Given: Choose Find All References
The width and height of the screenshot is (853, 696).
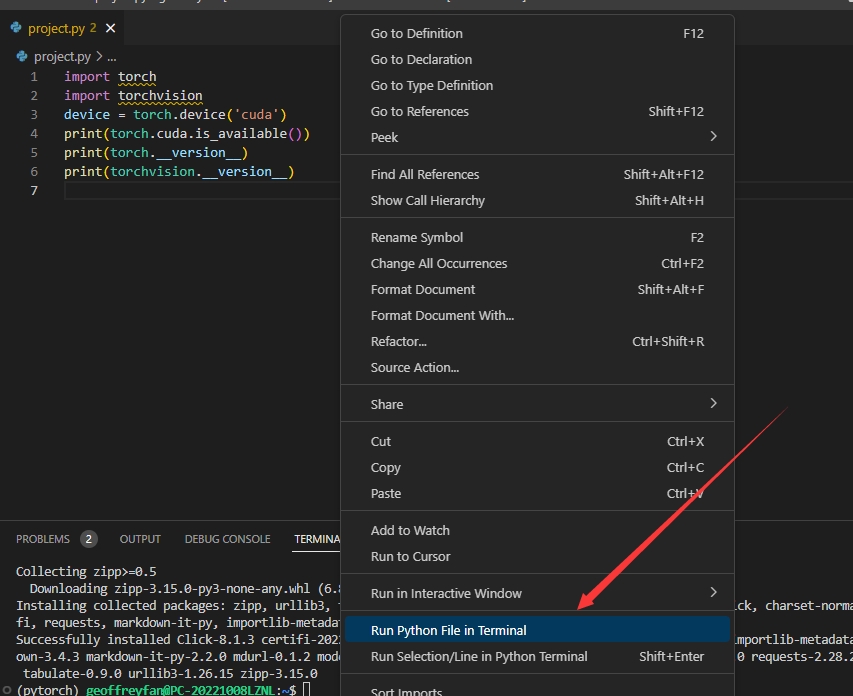Looking at the screenshot, I should pyautogui.click(x=424, y=174).
